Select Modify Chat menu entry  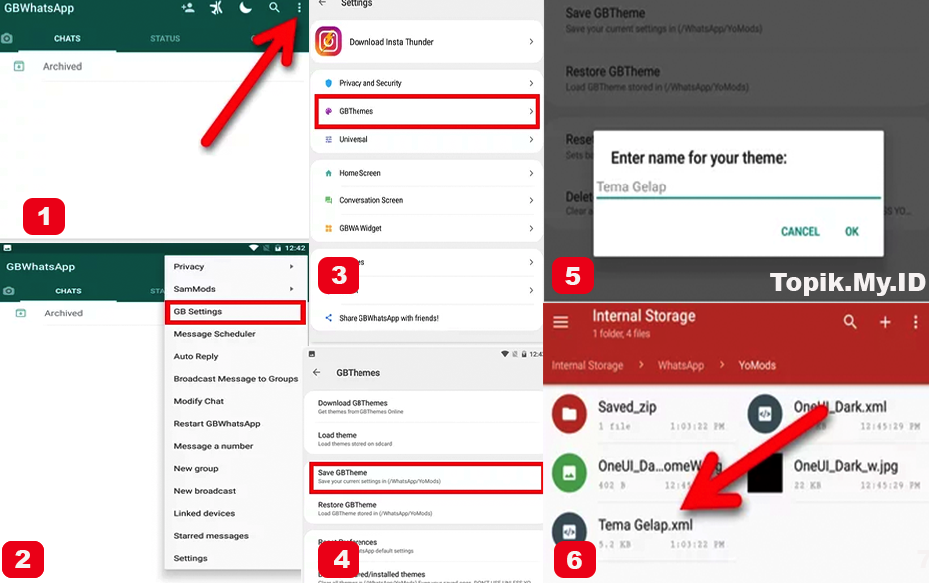tap(198, 401)
